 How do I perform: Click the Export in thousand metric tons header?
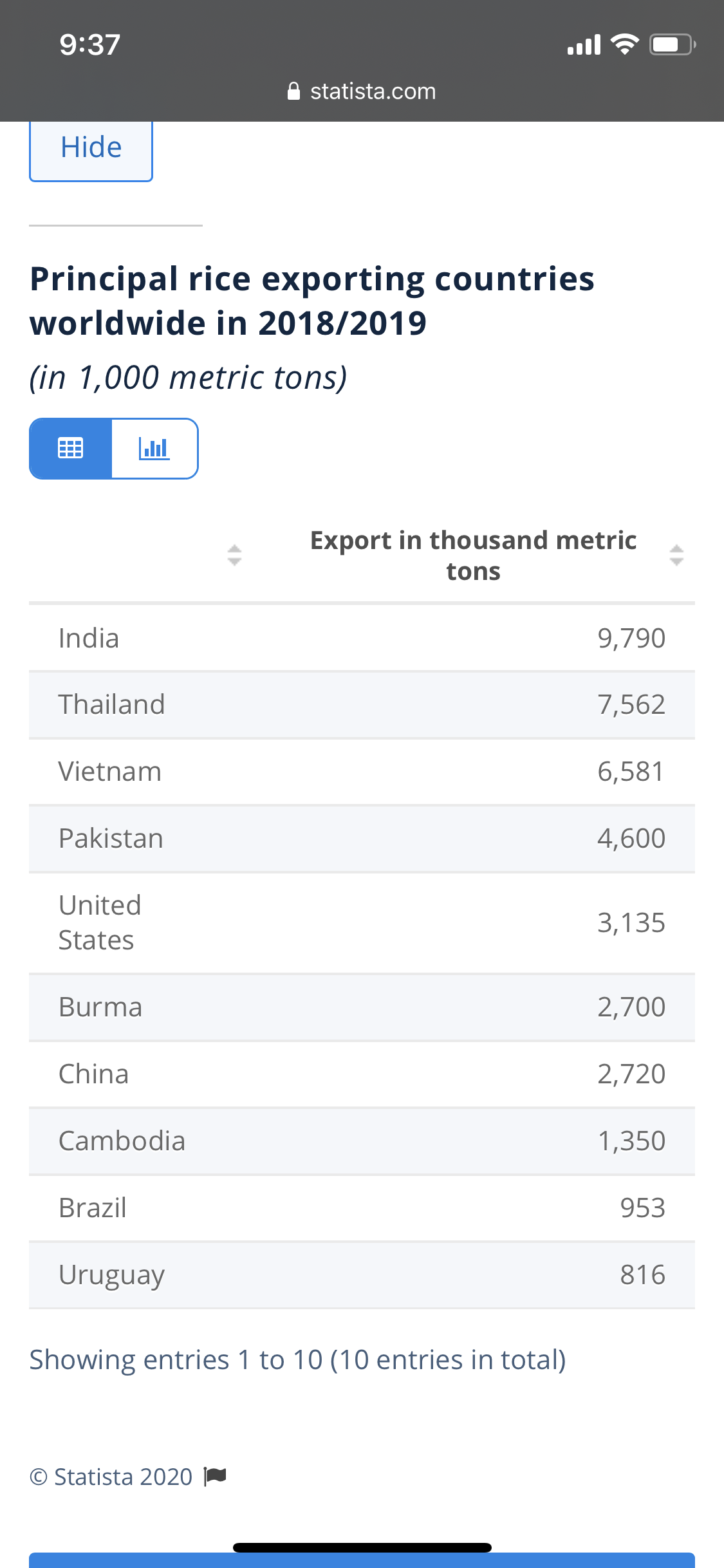(x=473, y=555)
